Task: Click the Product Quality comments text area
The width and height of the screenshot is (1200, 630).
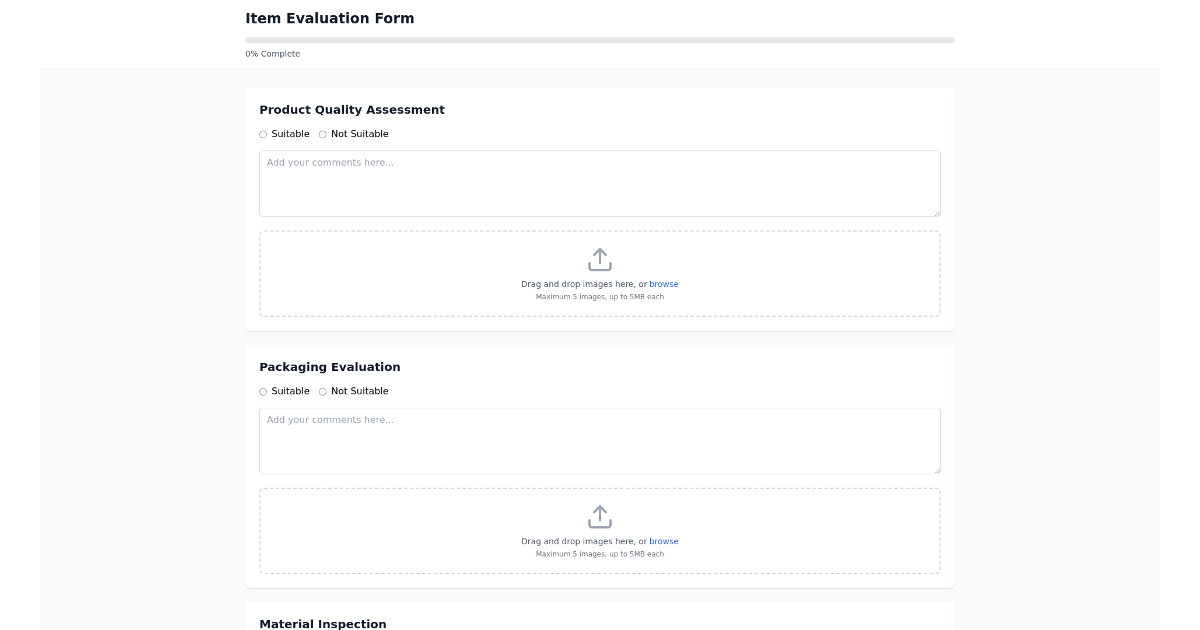Action: click(x=599, y=183)
